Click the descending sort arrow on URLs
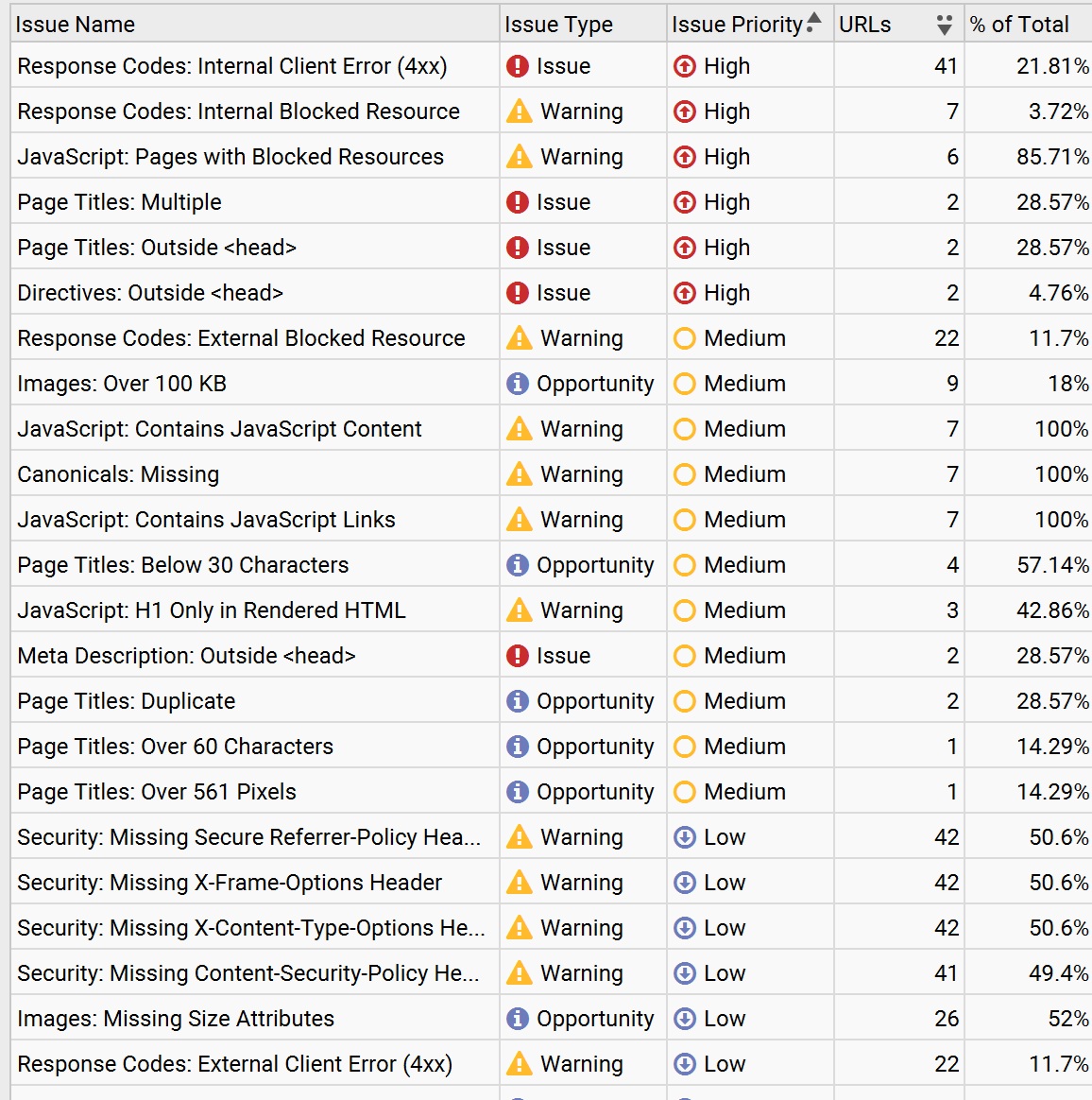1092x1100 pixels. coord(944,26)
